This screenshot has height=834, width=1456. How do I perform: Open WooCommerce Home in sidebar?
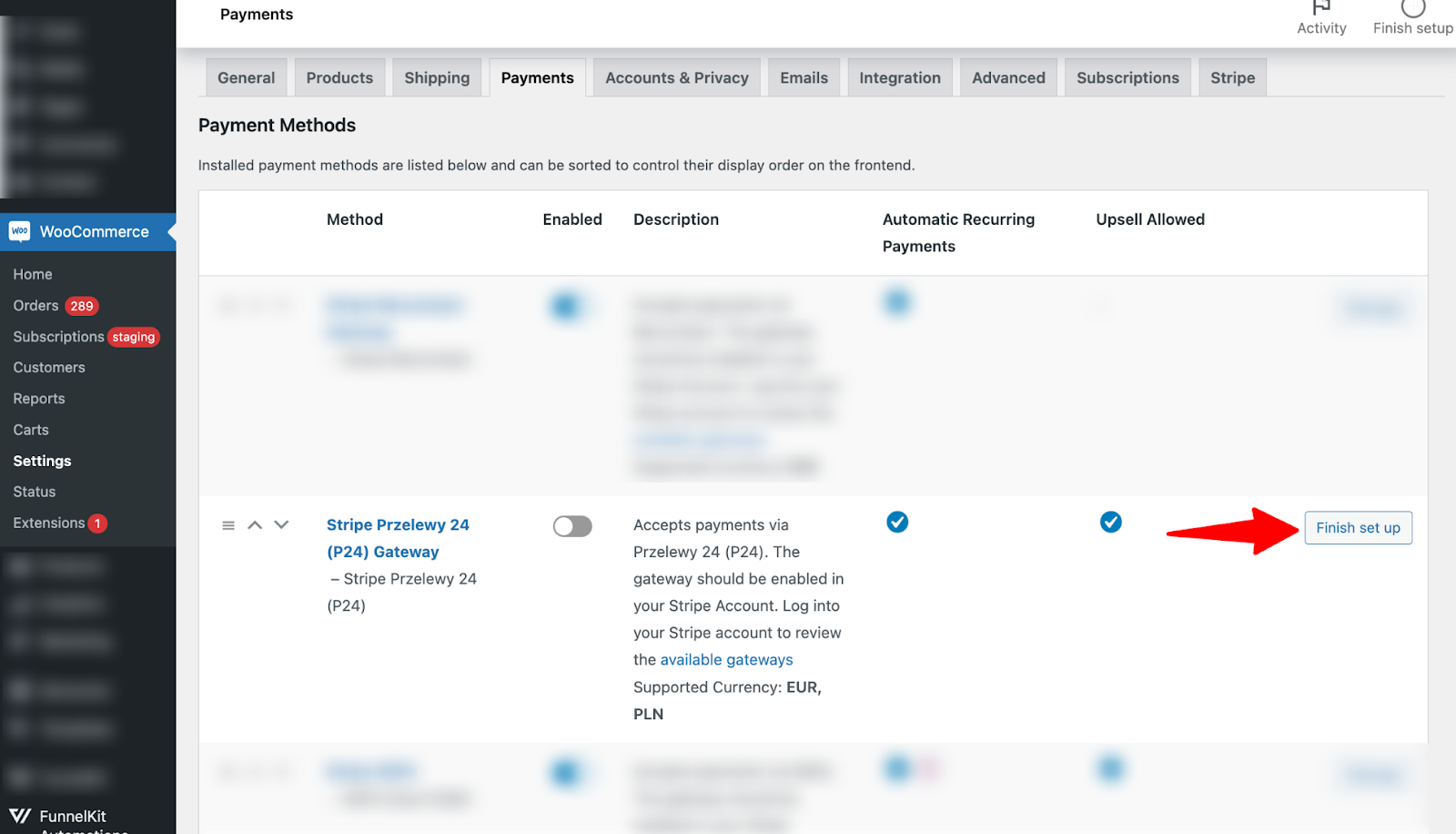[x=33, y=274]
